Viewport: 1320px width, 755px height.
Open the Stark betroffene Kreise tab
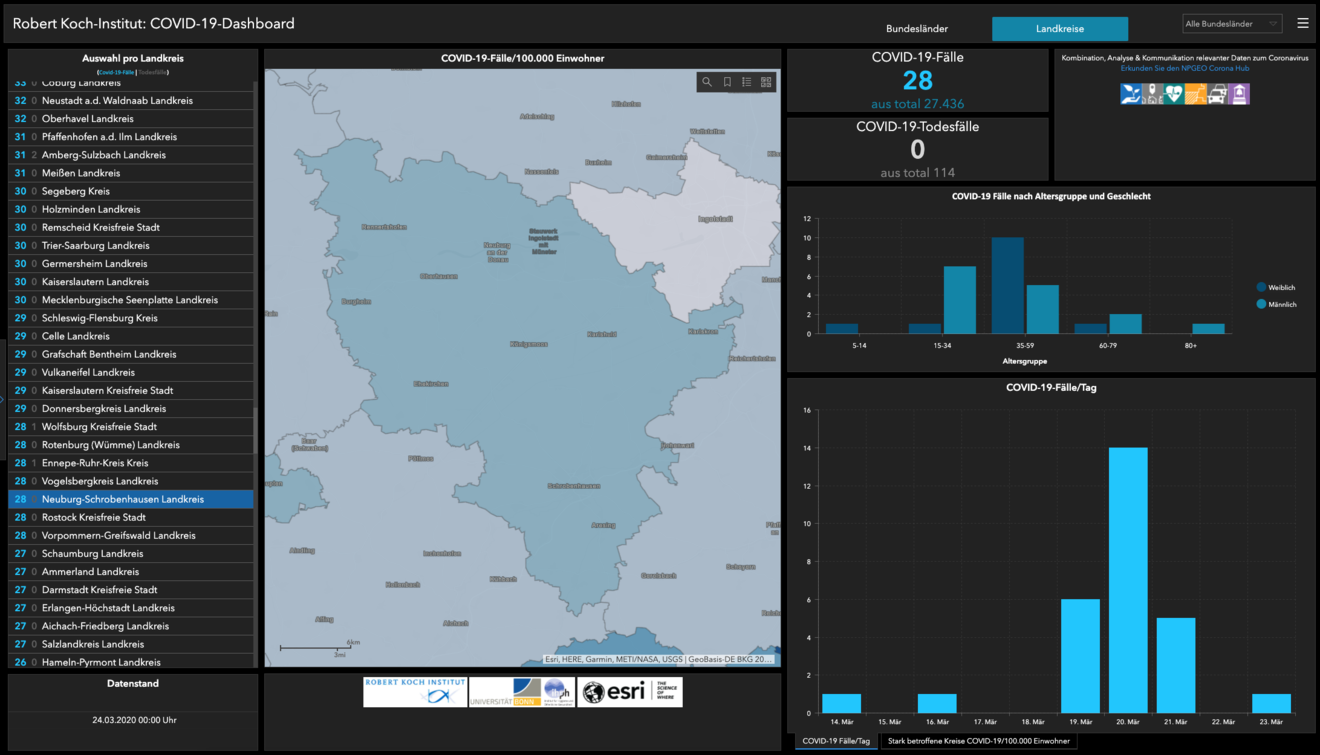pyautogui.click(x=980, y=741)
